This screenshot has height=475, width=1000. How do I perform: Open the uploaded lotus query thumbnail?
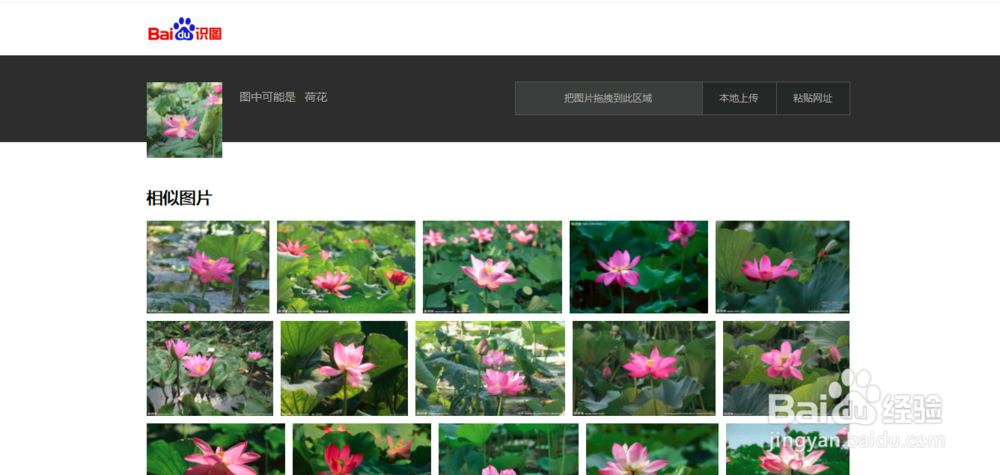(x=184, y=120)
